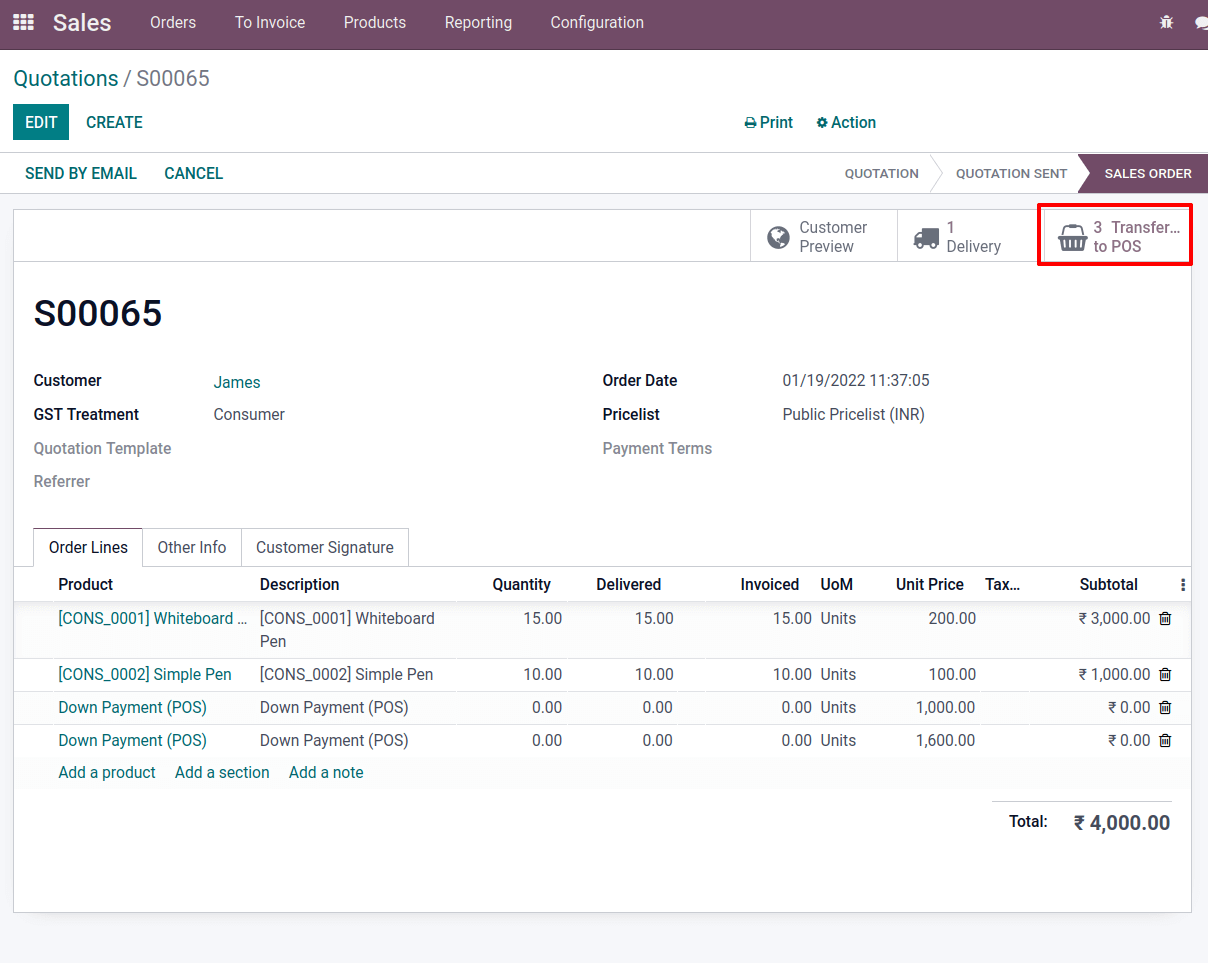Image resolution: width=1208 pixels, height=963 pixels.
Task: Click the ₹ 4,000.00 total amount
Action: coord(1122,823)
